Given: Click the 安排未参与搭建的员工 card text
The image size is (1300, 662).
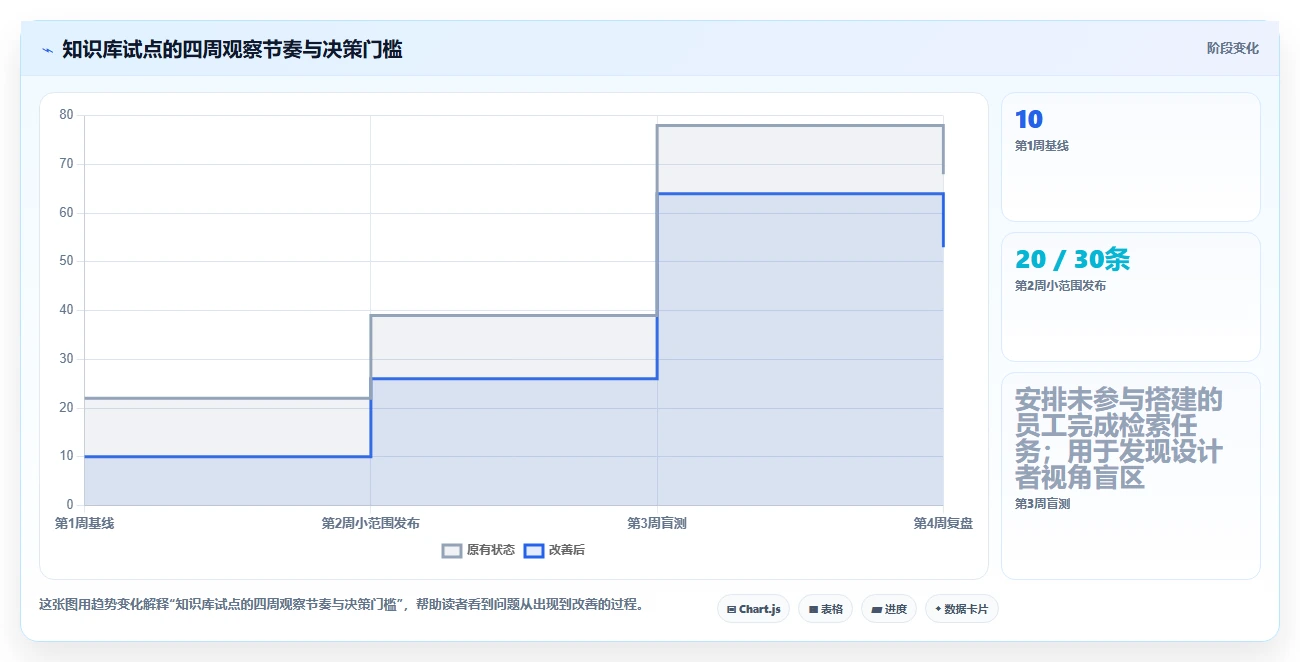Looking at the screenshot, I should coord(1118,439).
